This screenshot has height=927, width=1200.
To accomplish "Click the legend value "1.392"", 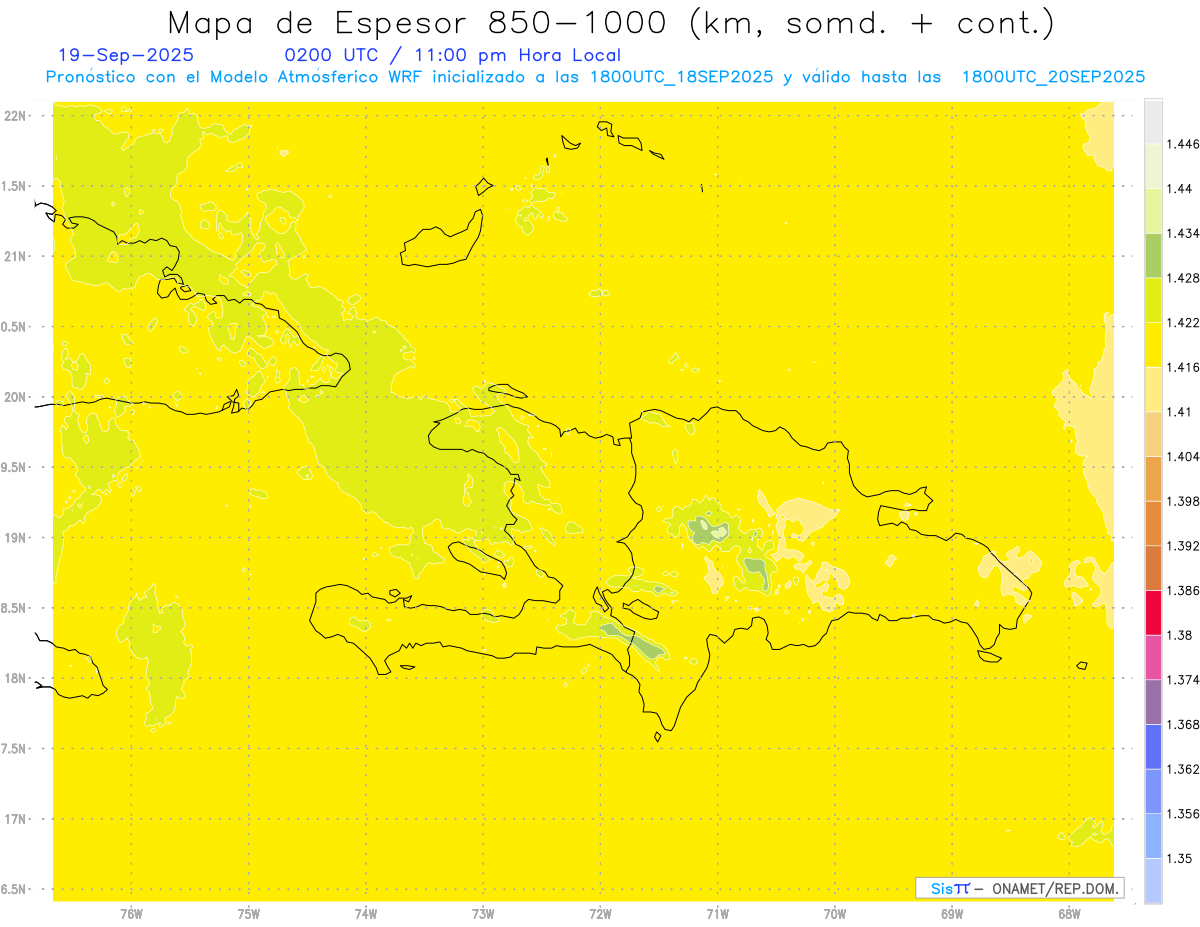I will point(1185,546).
